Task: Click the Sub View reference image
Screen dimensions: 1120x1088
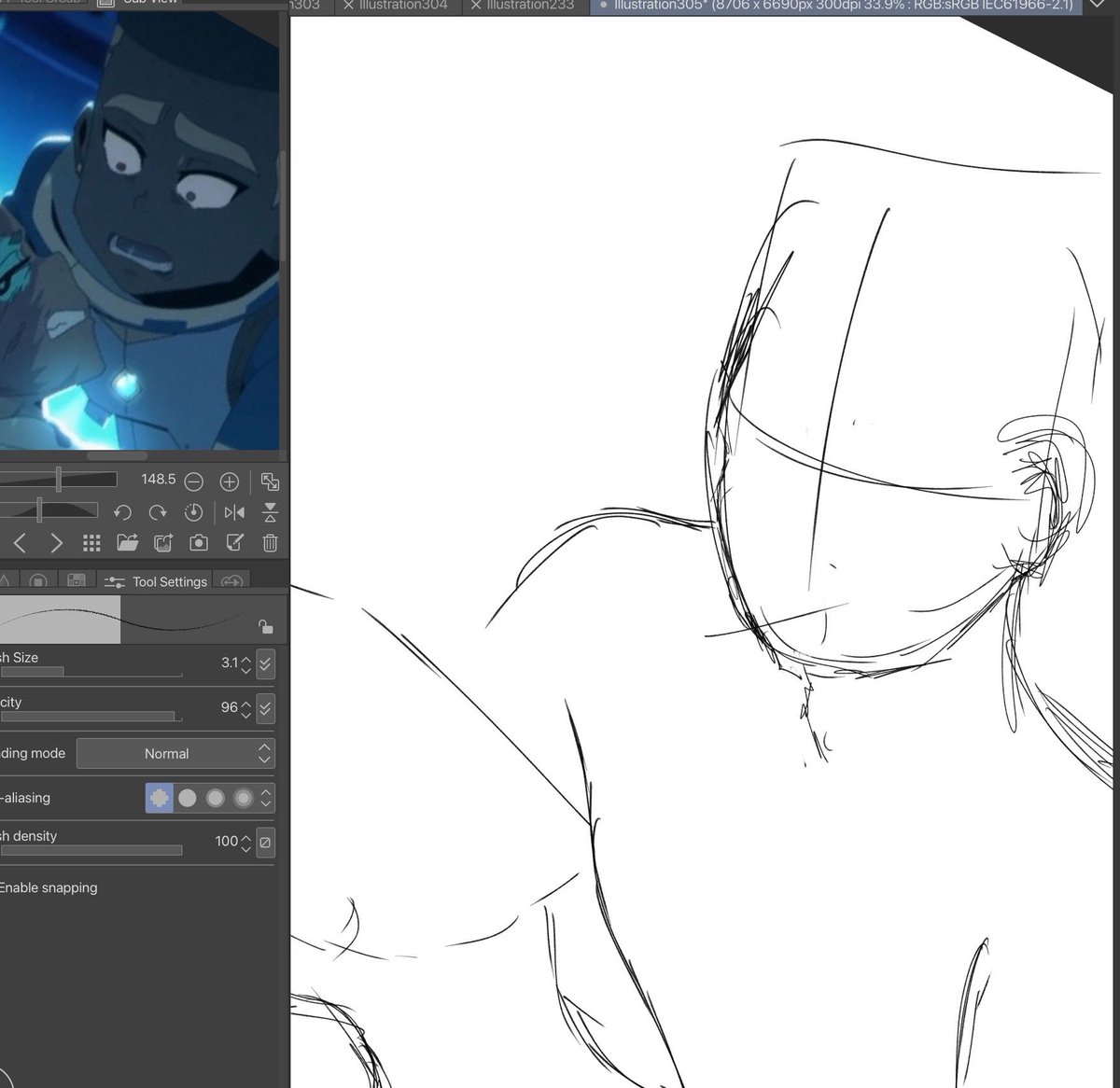Action: (x=140, y=230)
